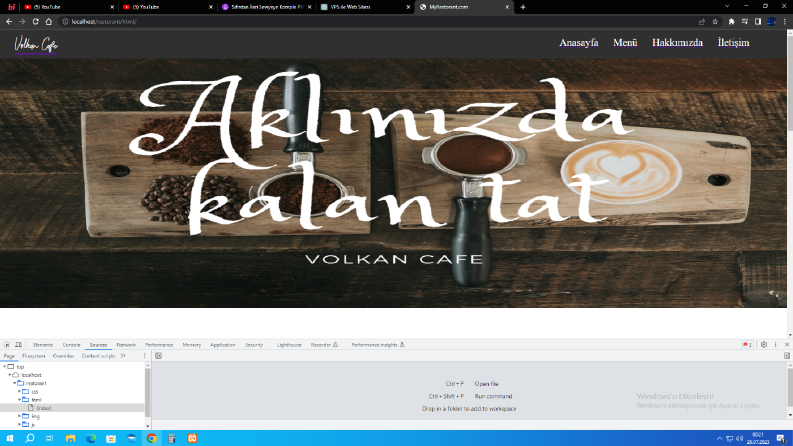
Task: Open the Performance DevTools tab
Action: coord(159,345)
